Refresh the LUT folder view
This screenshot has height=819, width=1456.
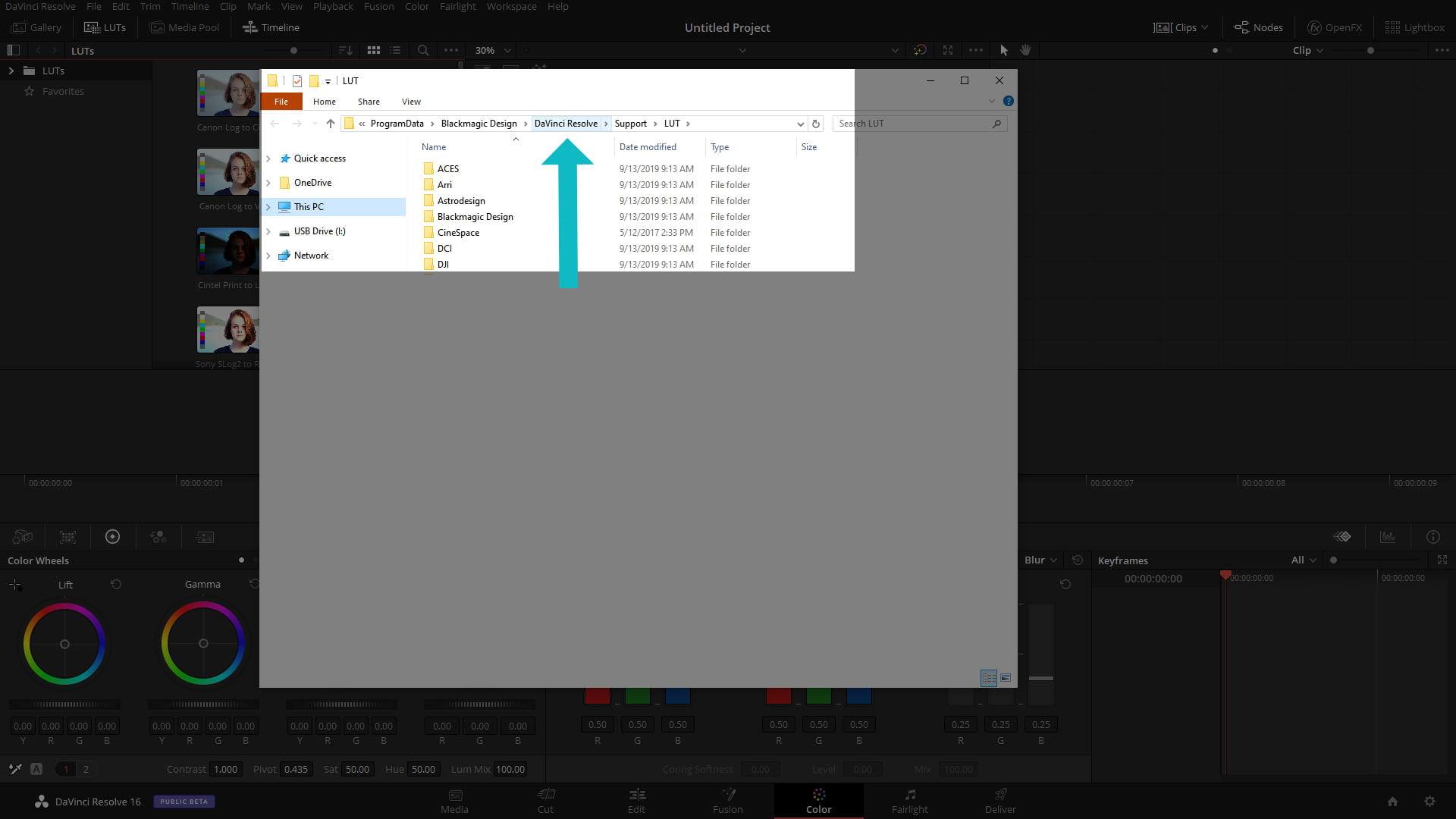click(x=817, y=123)
